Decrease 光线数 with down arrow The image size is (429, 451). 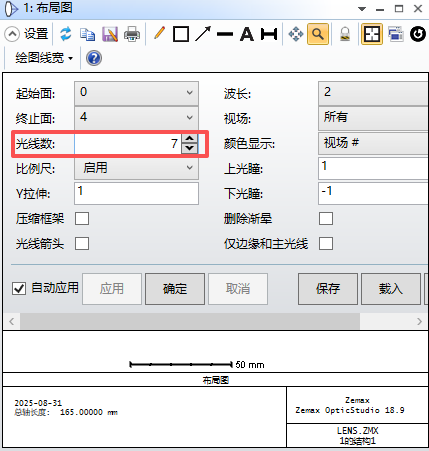190,148
